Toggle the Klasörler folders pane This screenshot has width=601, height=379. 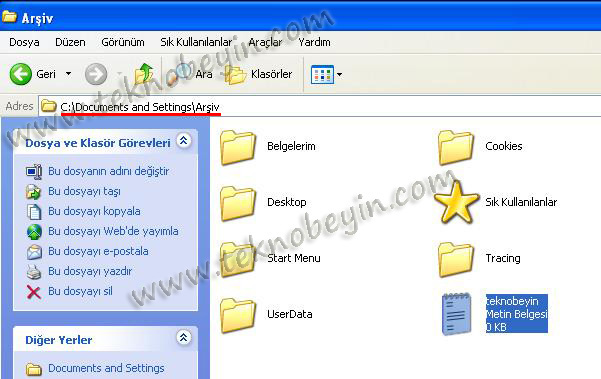[258, 74]
